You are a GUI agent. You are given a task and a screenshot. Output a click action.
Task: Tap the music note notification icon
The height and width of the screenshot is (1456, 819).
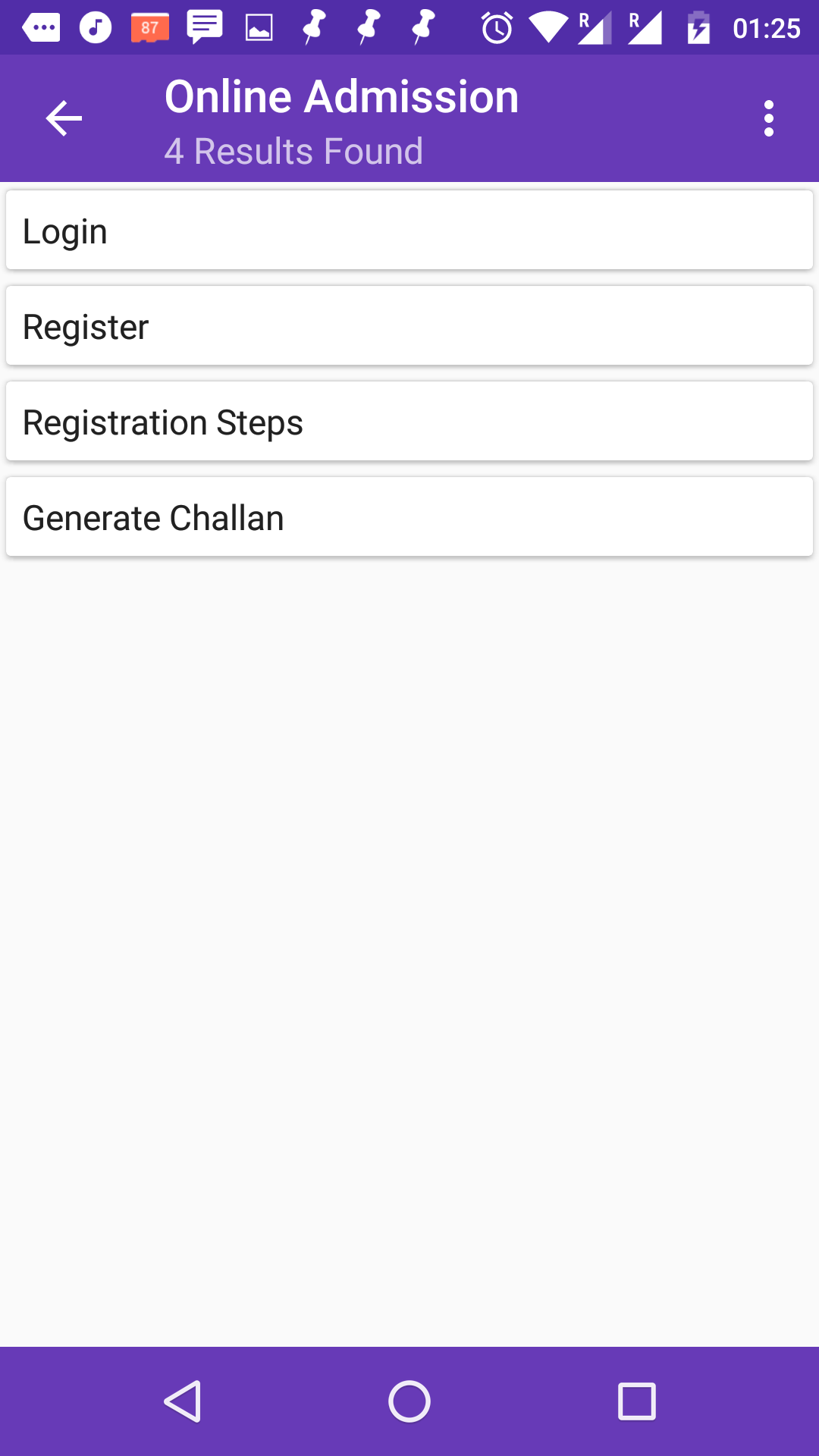(96, 28)
